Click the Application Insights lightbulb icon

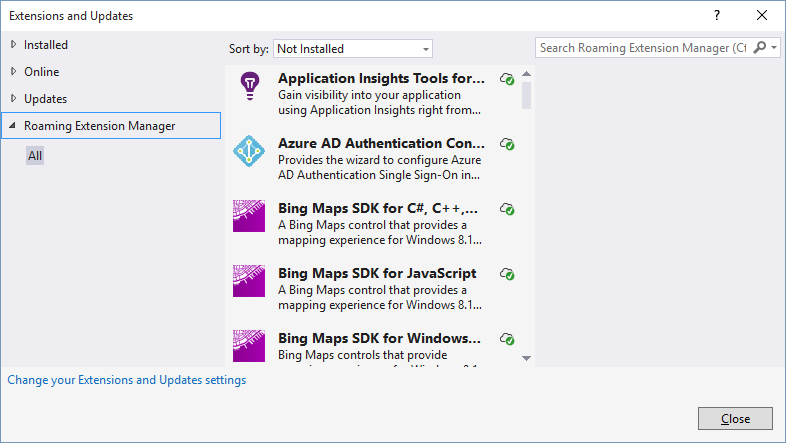pyautogui.click(x=248, y=86)
